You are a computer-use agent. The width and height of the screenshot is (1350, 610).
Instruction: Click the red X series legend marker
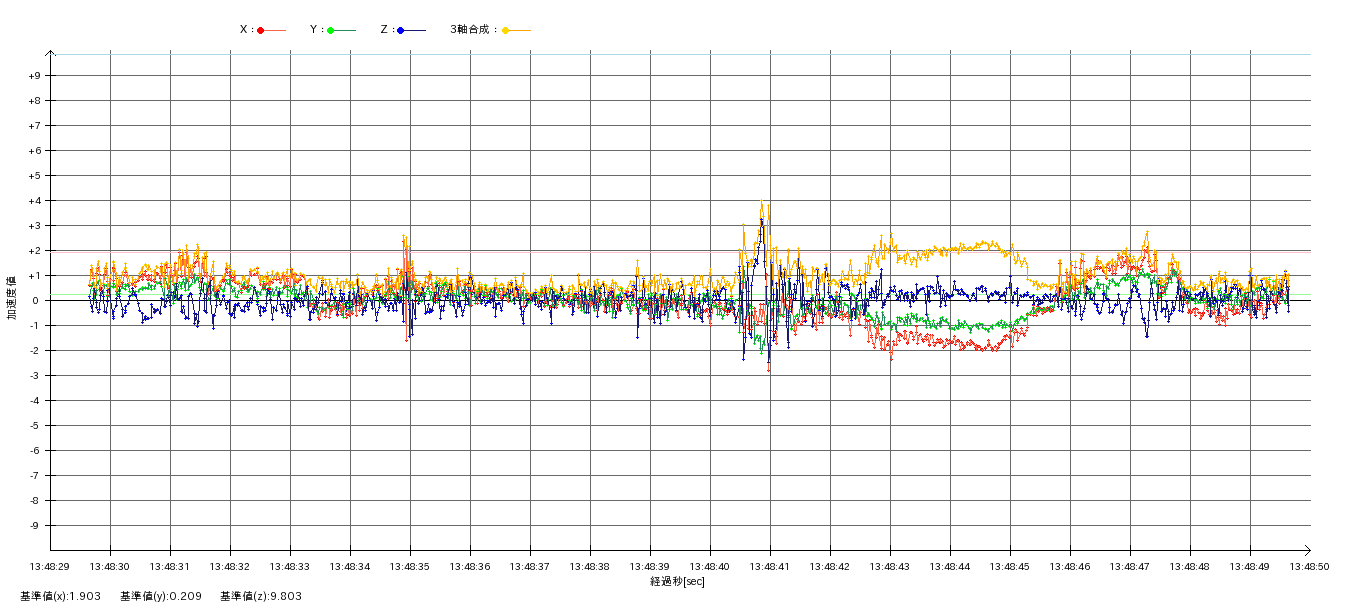click(261, 30)
